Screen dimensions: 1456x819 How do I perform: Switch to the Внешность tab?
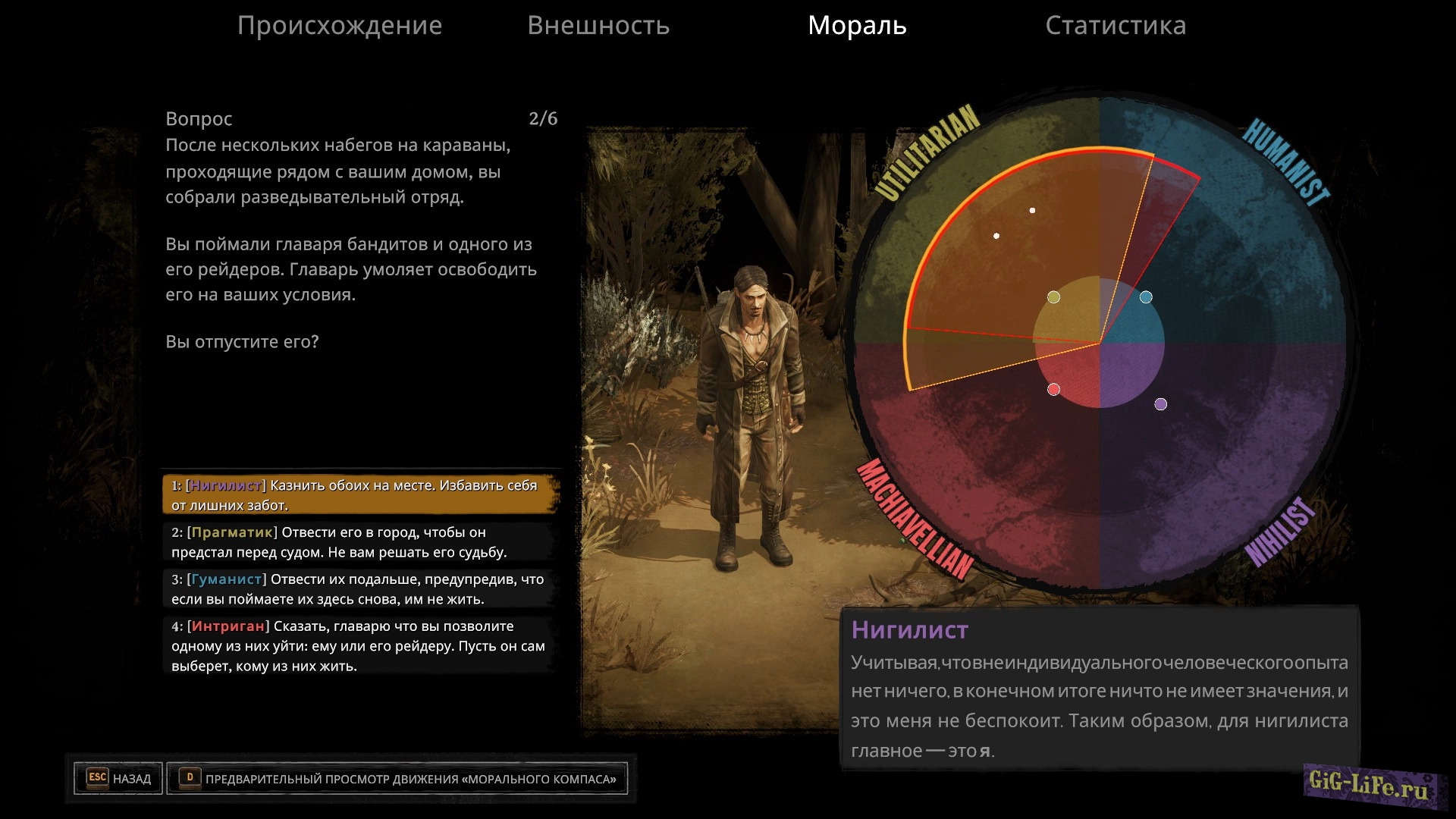598,26
